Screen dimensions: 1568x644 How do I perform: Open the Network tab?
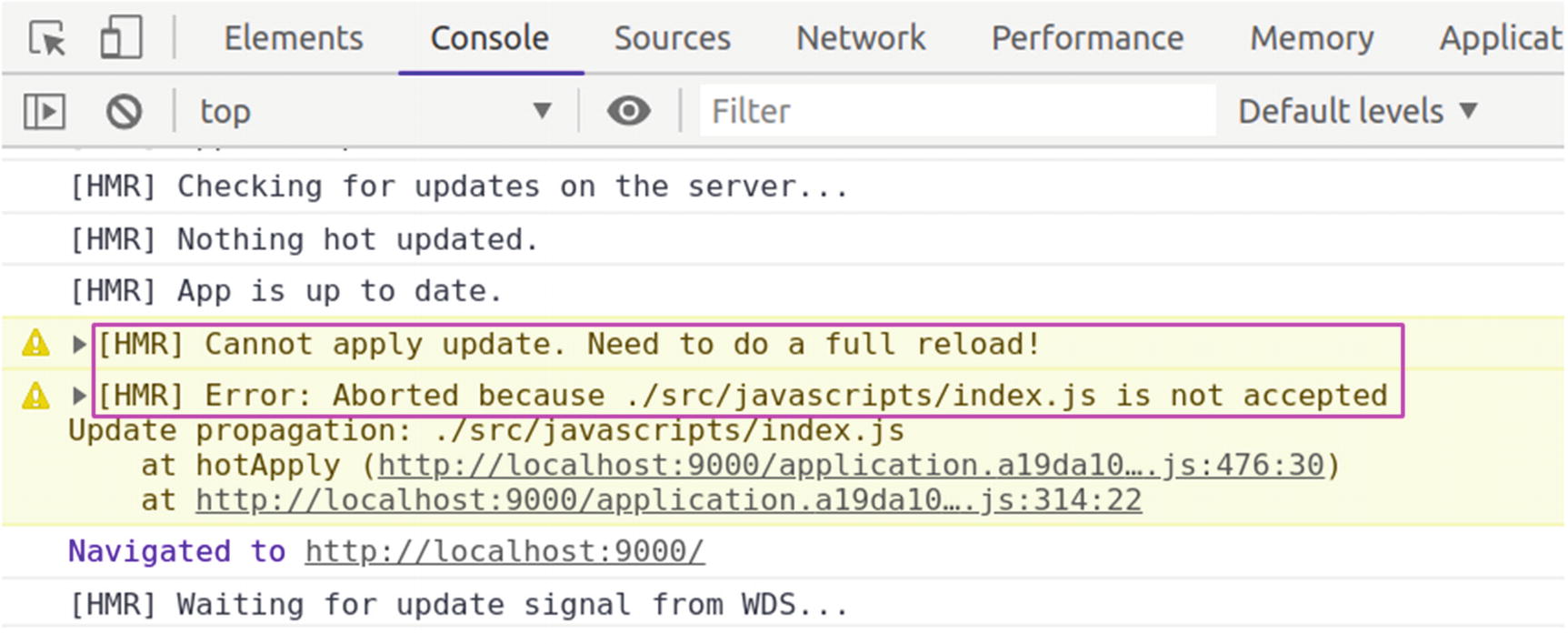[x=861, y=38]
